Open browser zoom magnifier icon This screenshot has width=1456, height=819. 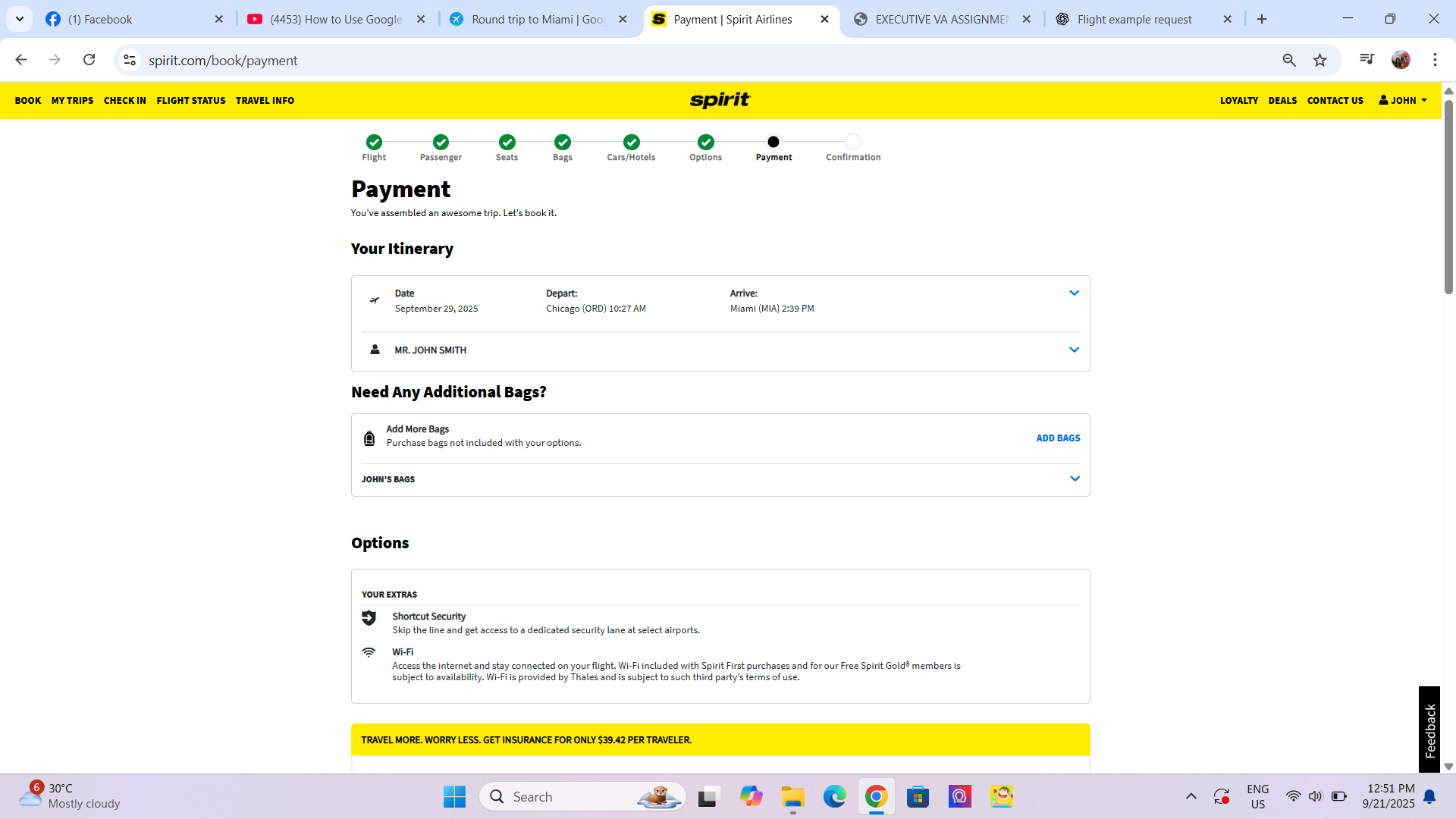pos(1288,60)
